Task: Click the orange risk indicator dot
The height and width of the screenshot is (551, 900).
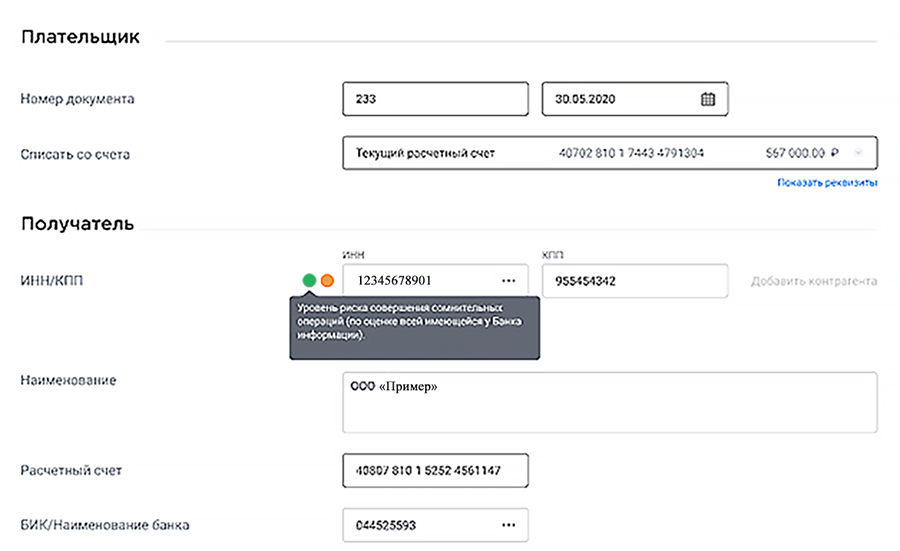Action: coord(327,280)
